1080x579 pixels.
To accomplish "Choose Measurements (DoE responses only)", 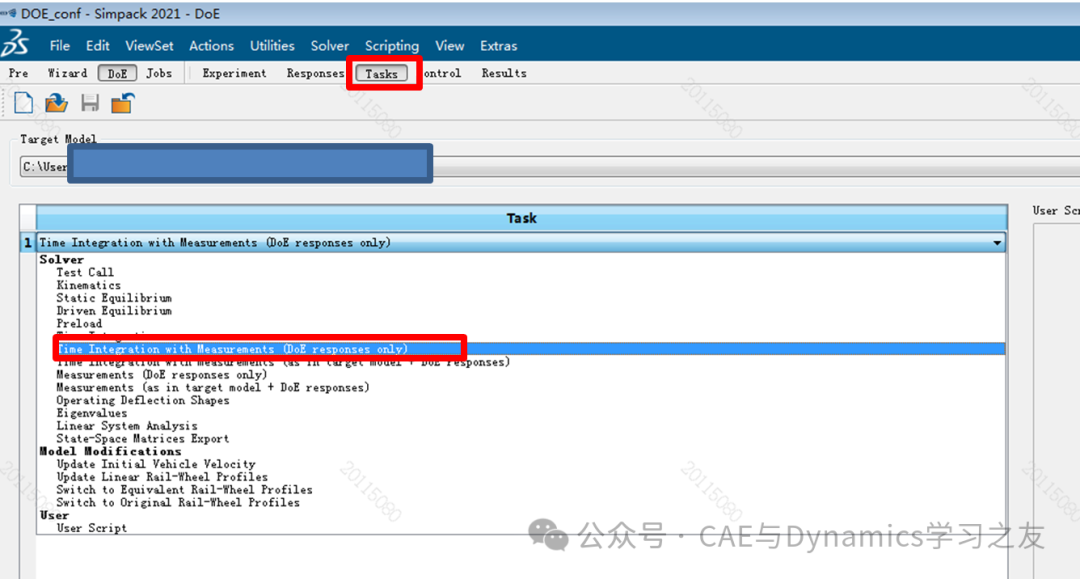I will click(161, 375).
